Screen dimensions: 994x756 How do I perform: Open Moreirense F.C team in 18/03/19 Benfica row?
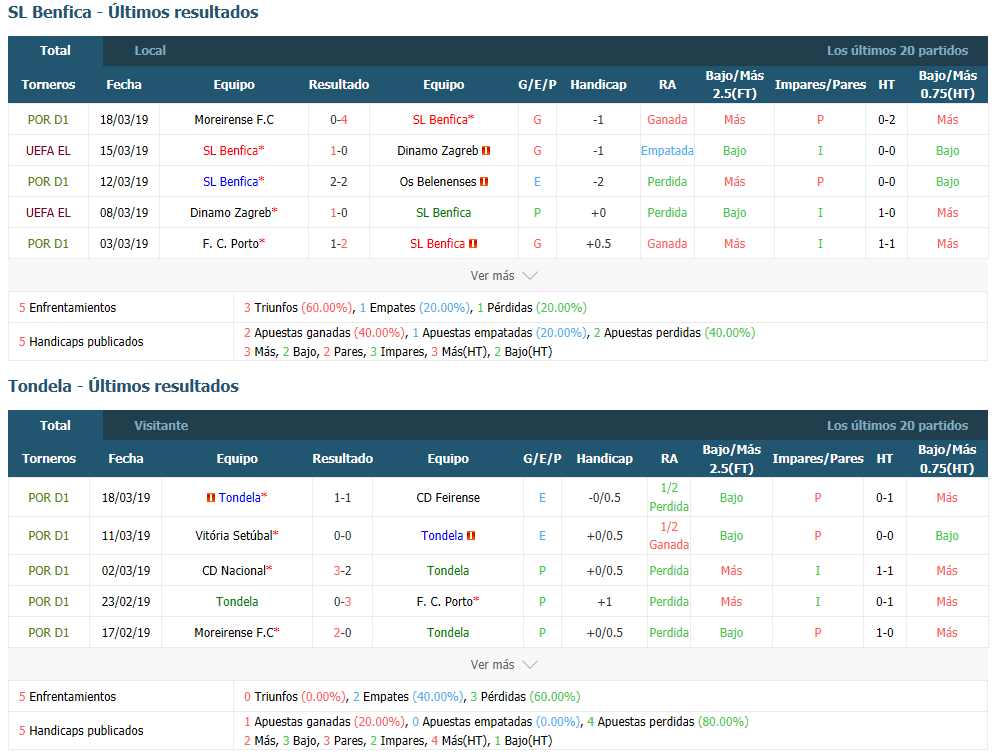tap(234, 120)
